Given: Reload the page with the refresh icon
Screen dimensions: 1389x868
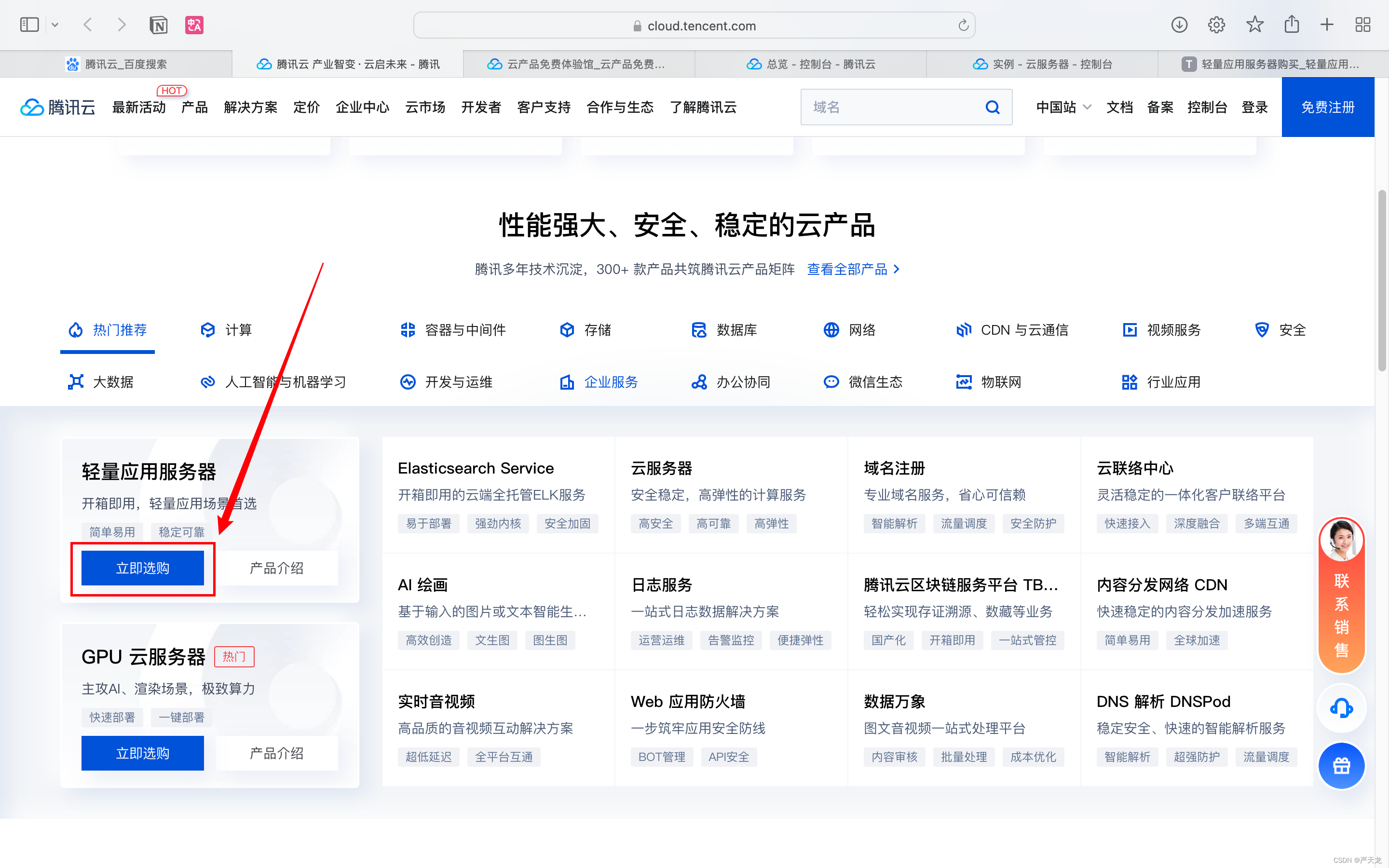Looking at the screenshot, I should [x=963, y=25].
